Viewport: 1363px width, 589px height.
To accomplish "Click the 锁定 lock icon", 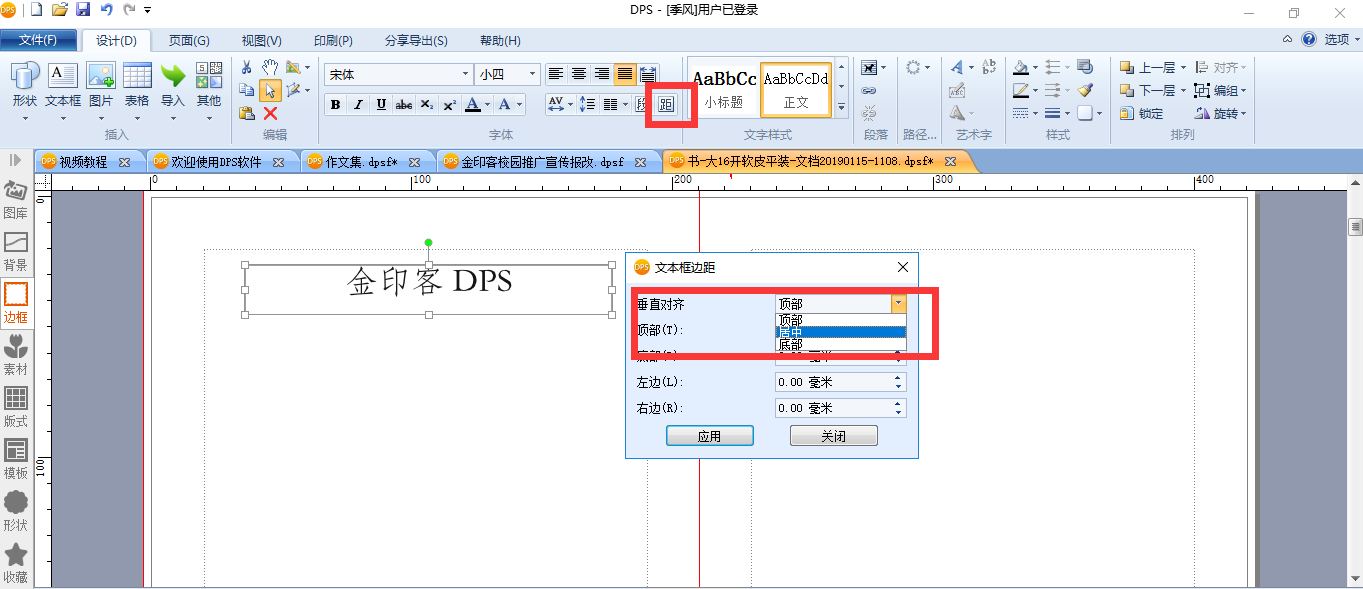I will pyautogui.click(x=1141, y=113).
